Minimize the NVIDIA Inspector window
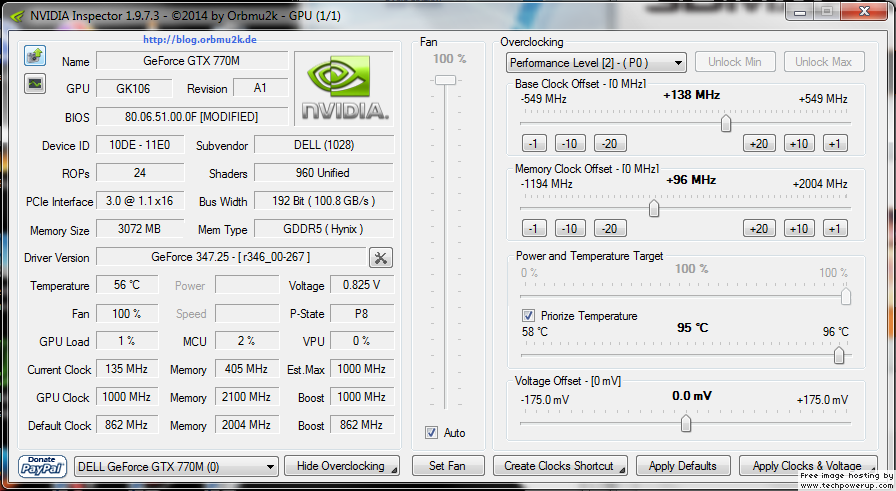Viewport: 896px width, 491px height. pyautogui.click(x=800, y=11)
